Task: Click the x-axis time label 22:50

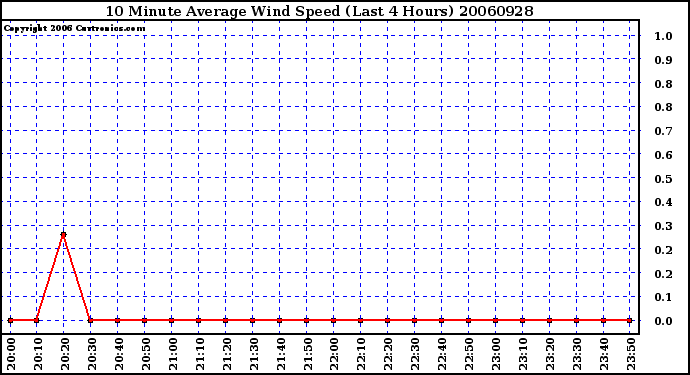Action: pos(470,354)
